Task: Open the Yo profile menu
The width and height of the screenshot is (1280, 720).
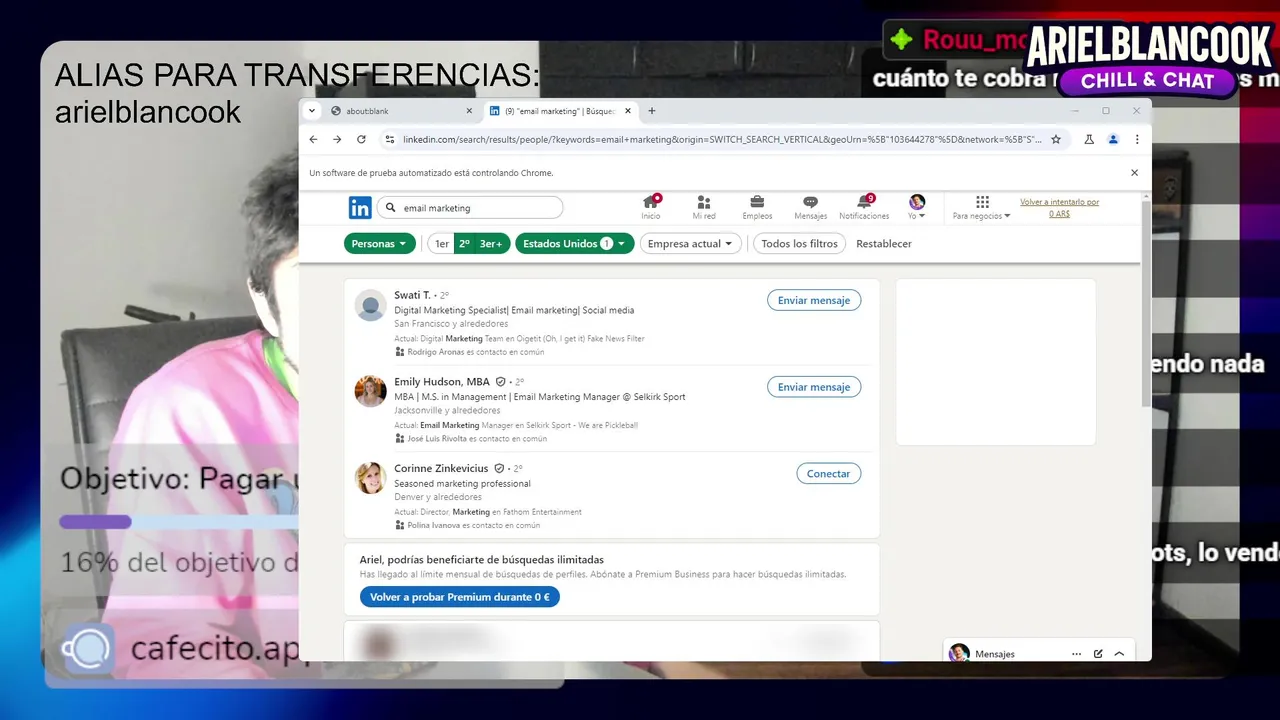Action: click(x=917, y=208)
